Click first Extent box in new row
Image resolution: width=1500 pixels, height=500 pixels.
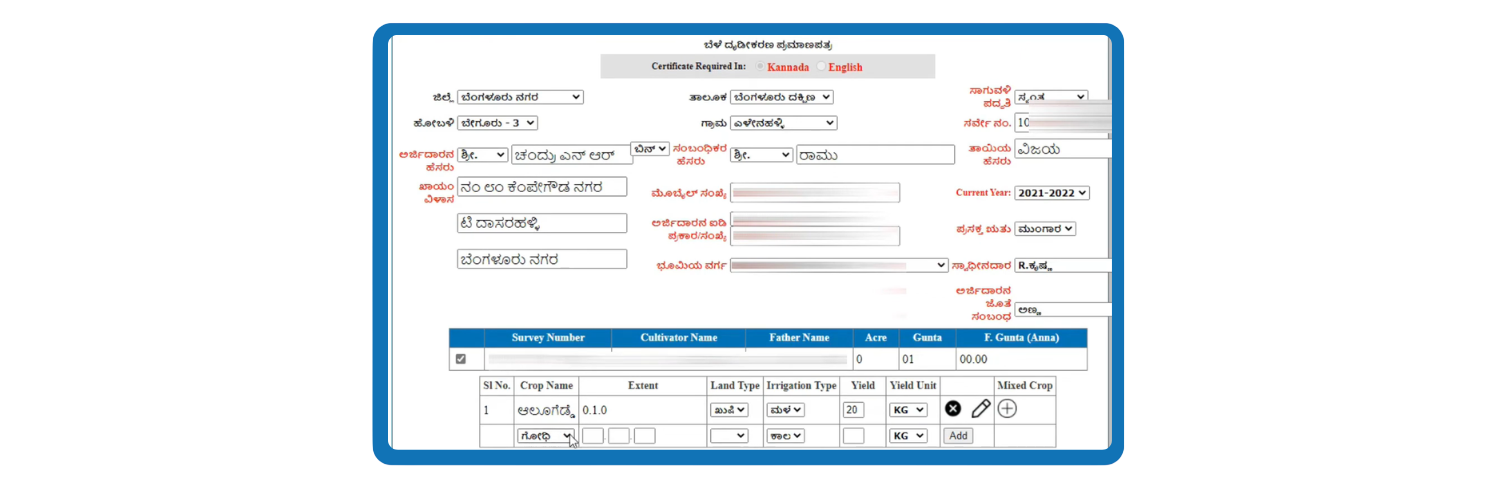(x=593, y=436)
